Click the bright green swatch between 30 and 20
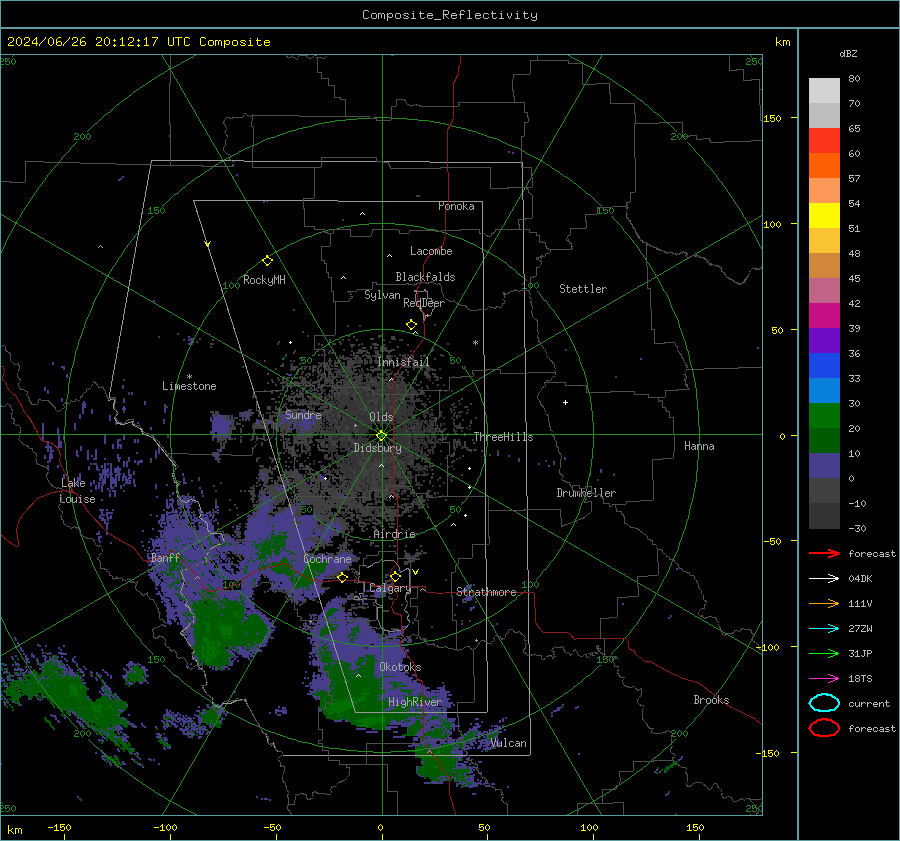 click(824, 416)
